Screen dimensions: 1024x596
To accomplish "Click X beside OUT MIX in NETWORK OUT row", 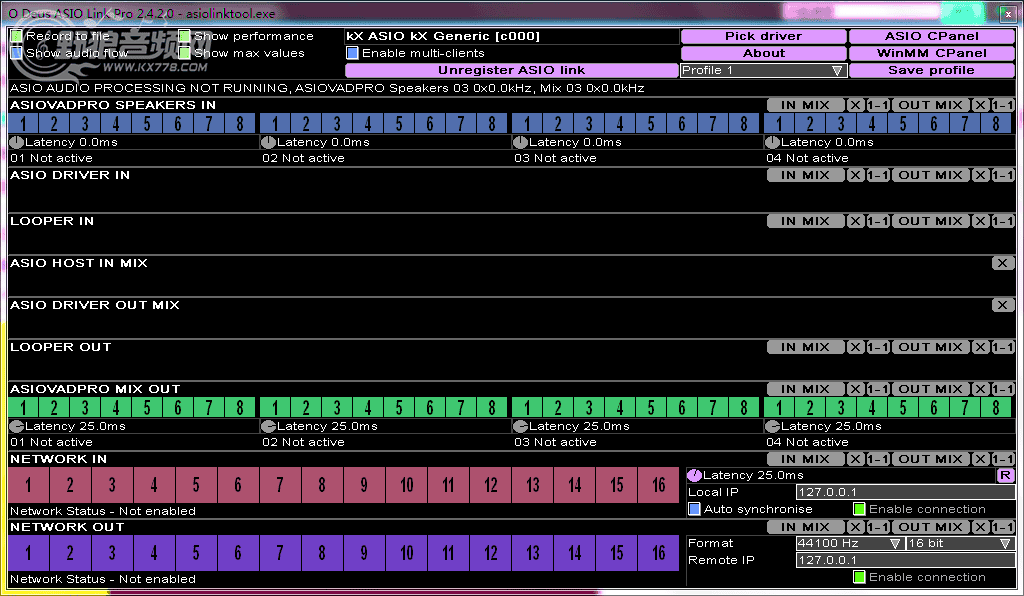I will point(980,527).
